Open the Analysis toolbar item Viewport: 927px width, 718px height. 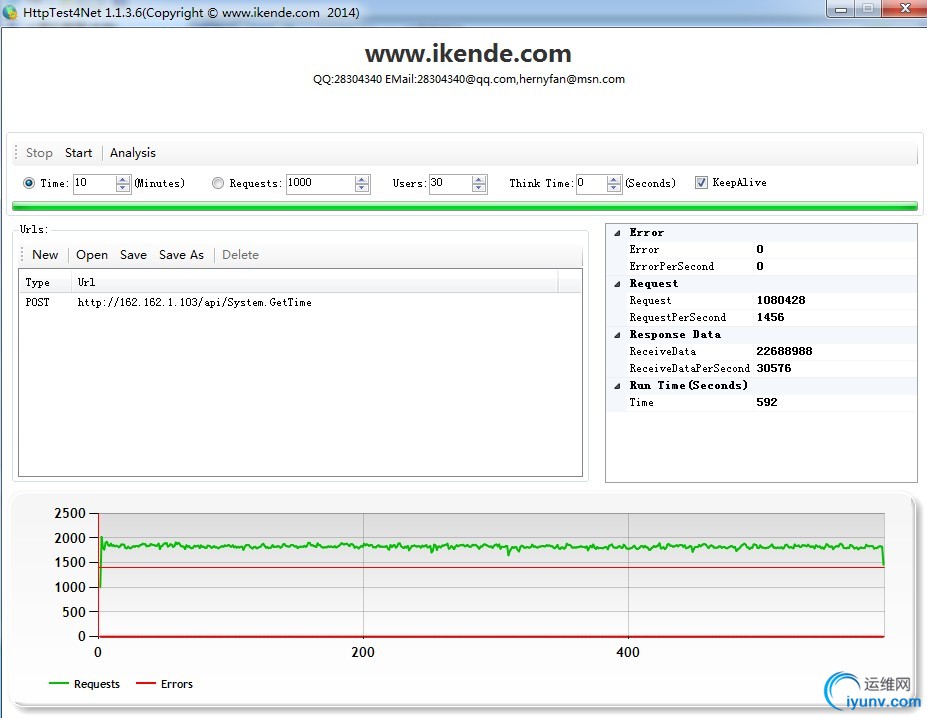click(x=132, y=153)
